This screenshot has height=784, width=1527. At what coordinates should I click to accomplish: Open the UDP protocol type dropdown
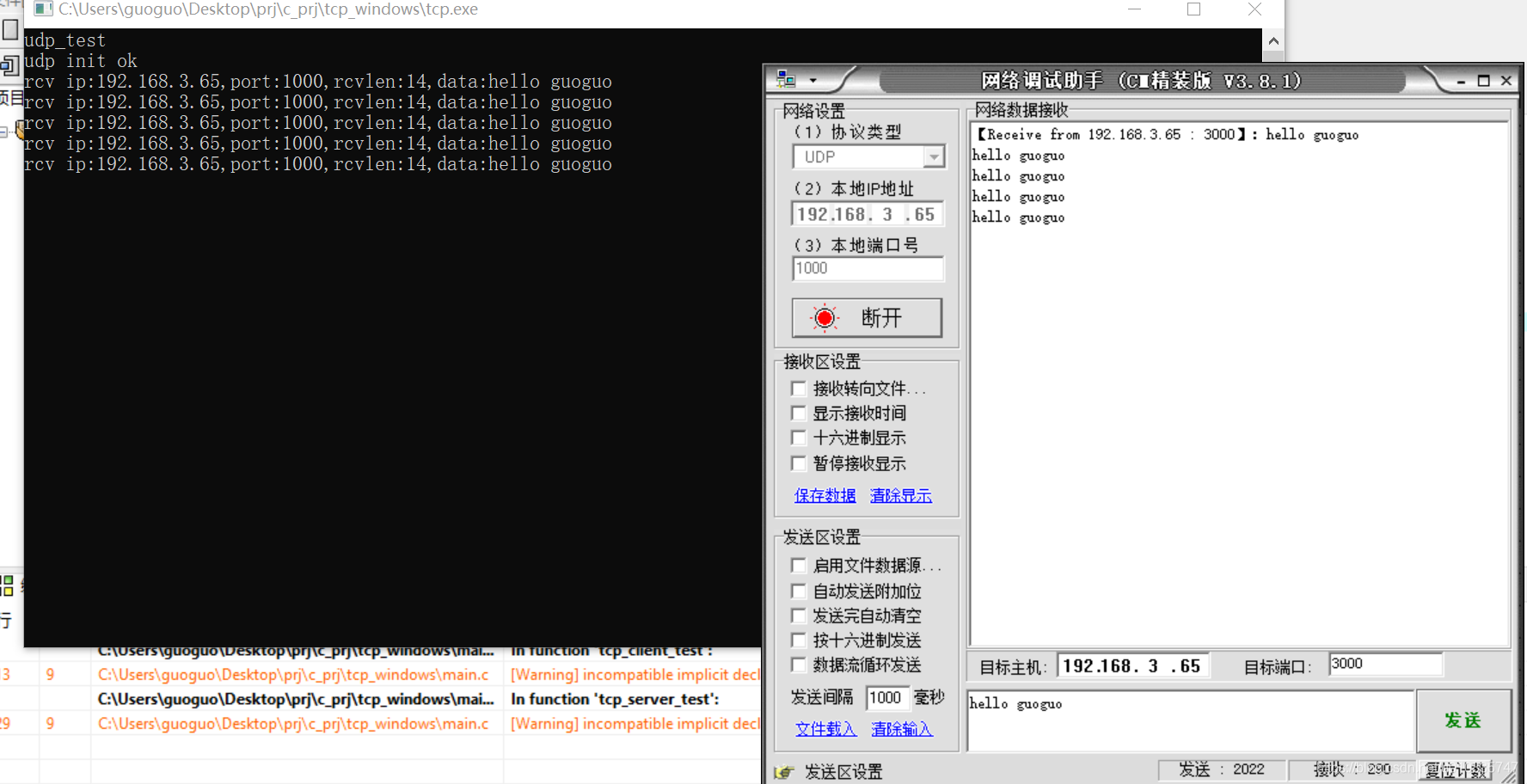(934, 156)
